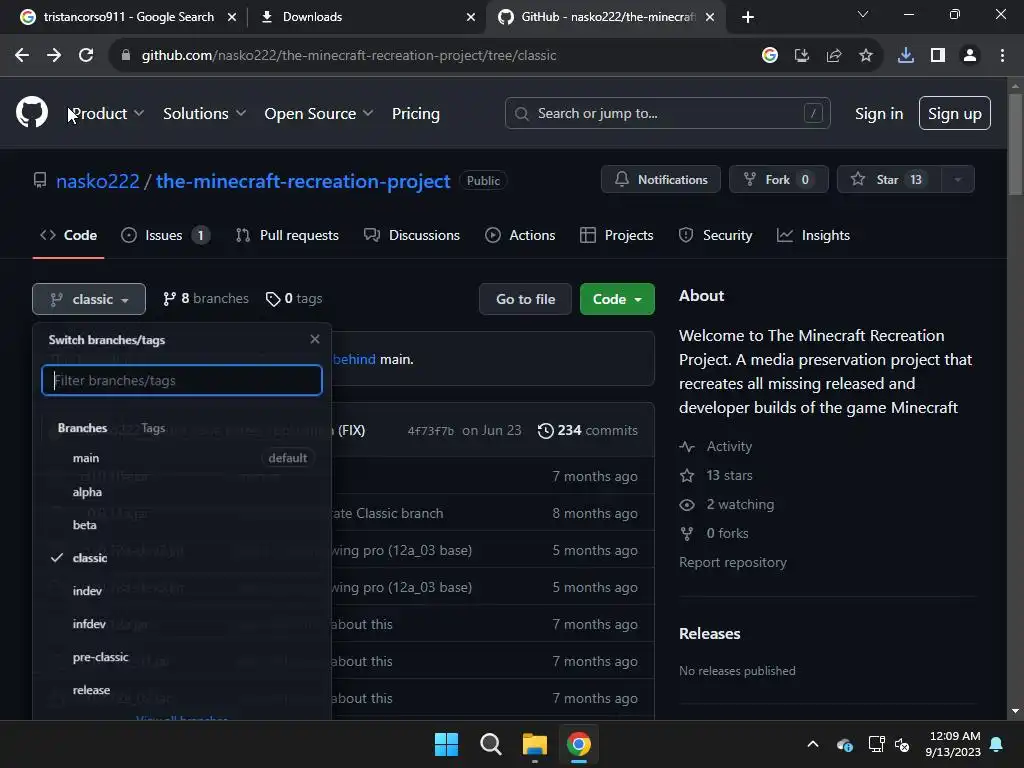Open the Discussions tab
The image size is (1024, 768).
click(412, 235)
